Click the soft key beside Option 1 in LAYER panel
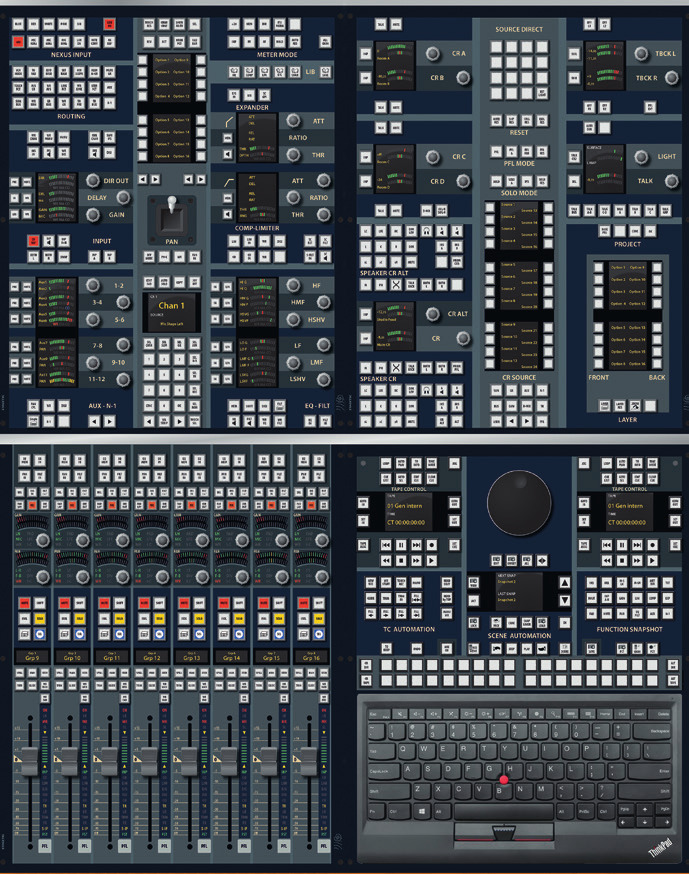 click(x=599, y=268)
